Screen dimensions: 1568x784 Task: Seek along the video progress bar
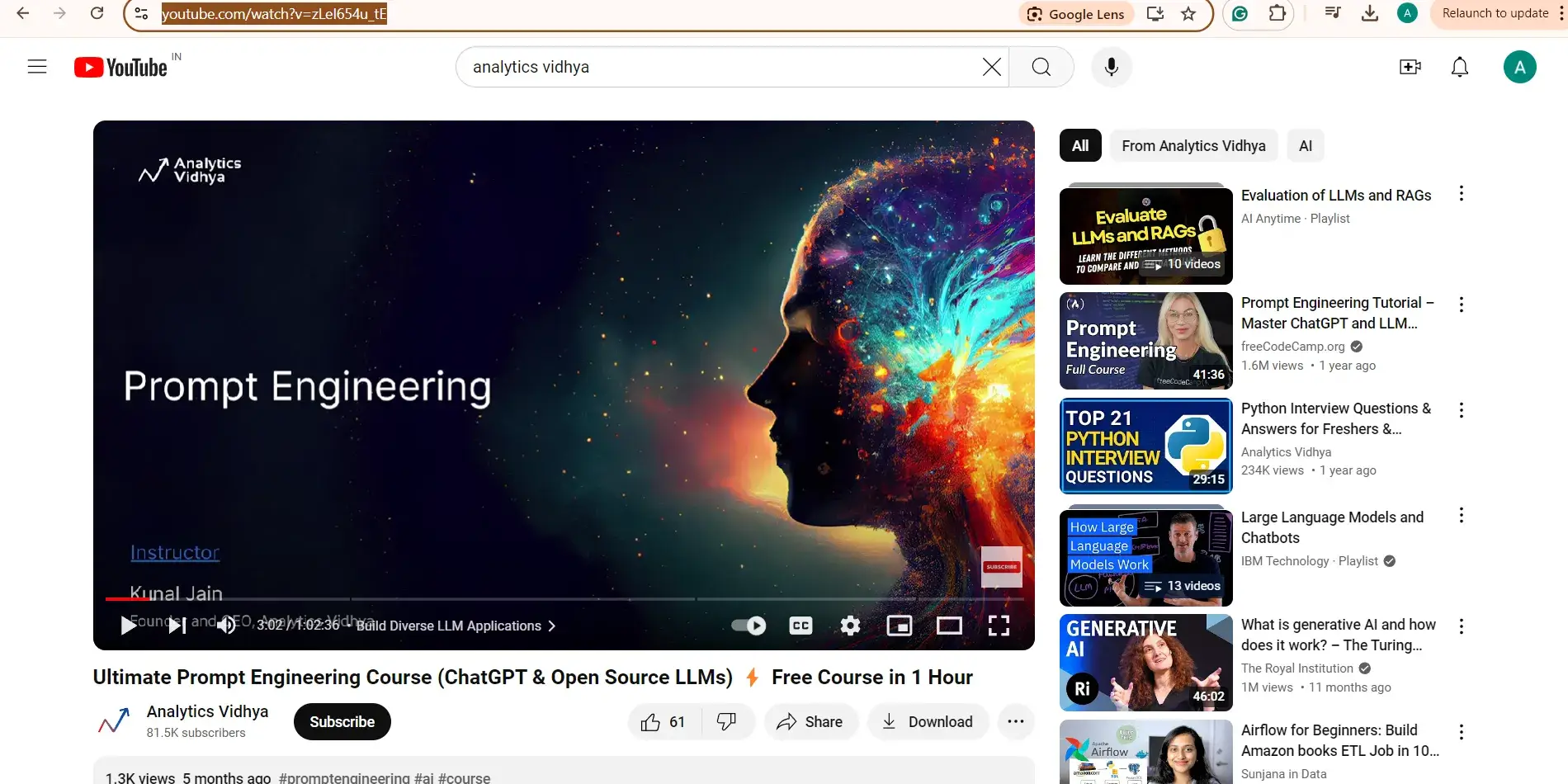tap(564, 599)
